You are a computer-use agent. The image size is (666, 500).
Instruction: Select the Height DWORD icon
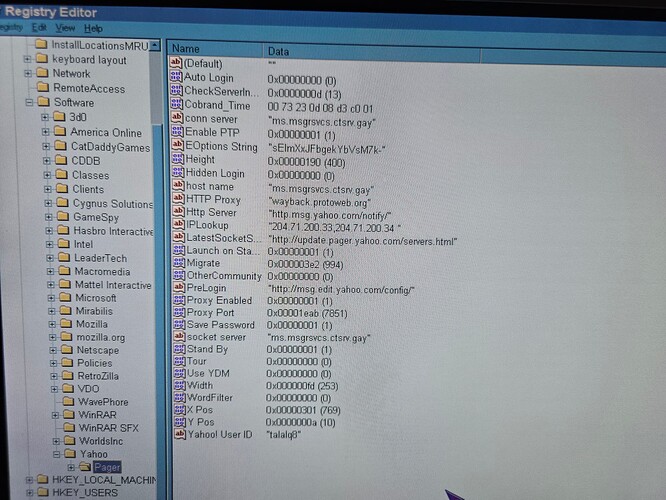tap(178, 158)
